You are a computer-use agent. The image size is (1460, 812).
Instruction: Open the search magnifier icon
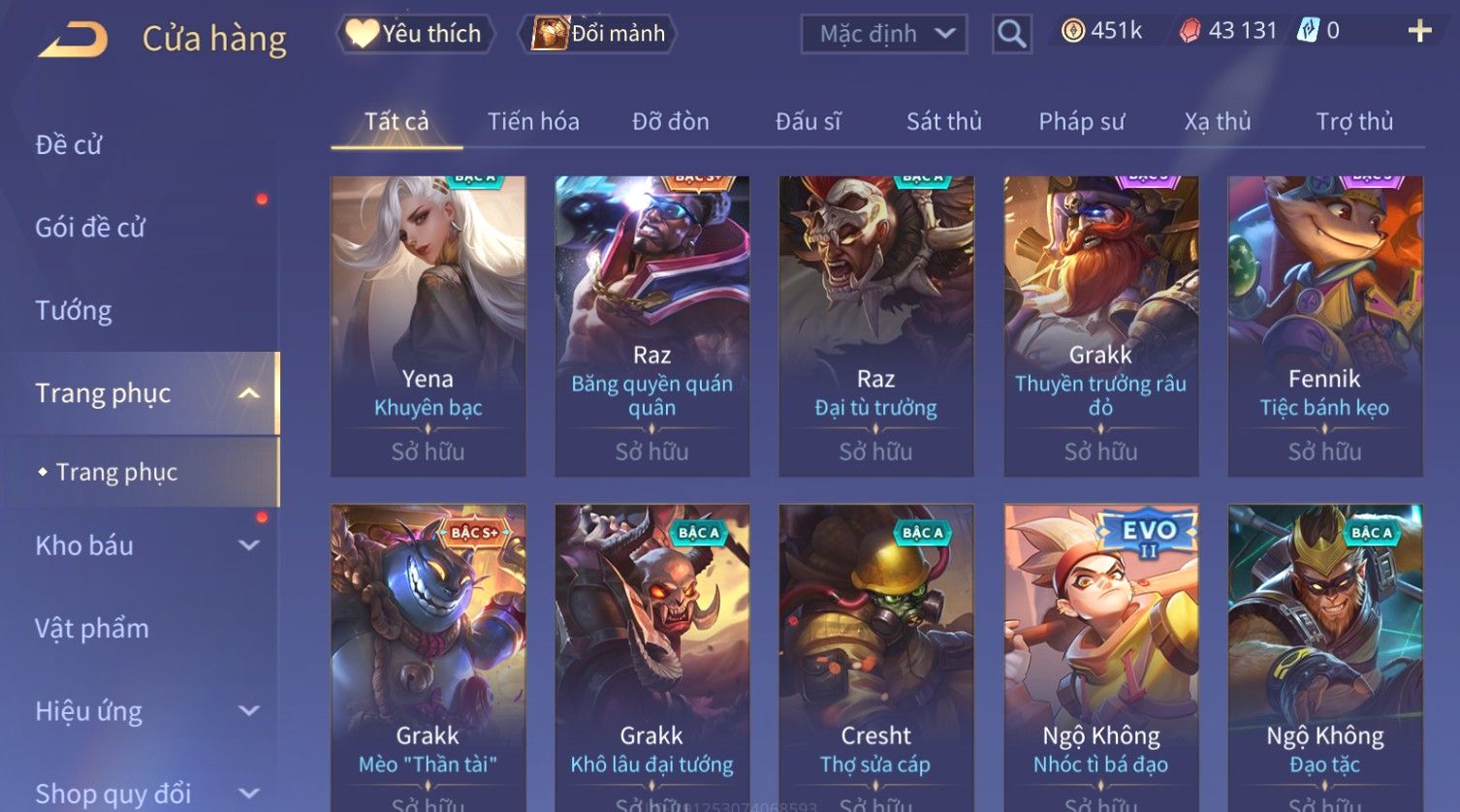[x=1011, y=34]
